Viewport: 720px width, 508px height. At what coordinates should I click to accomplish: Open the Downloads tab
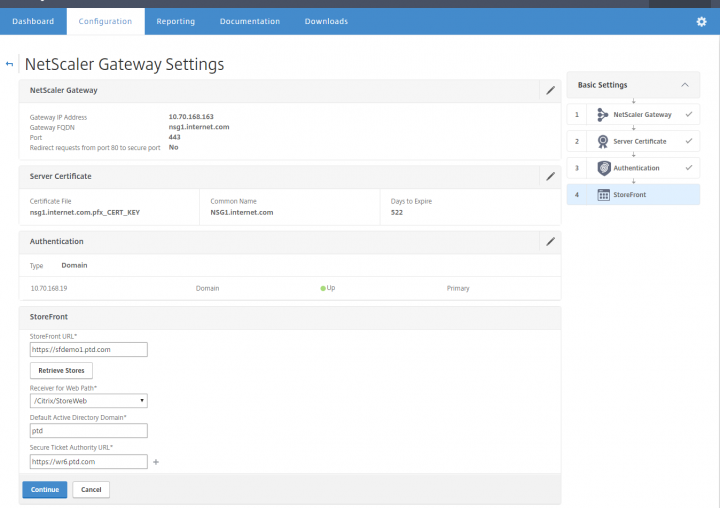(326, 21)
